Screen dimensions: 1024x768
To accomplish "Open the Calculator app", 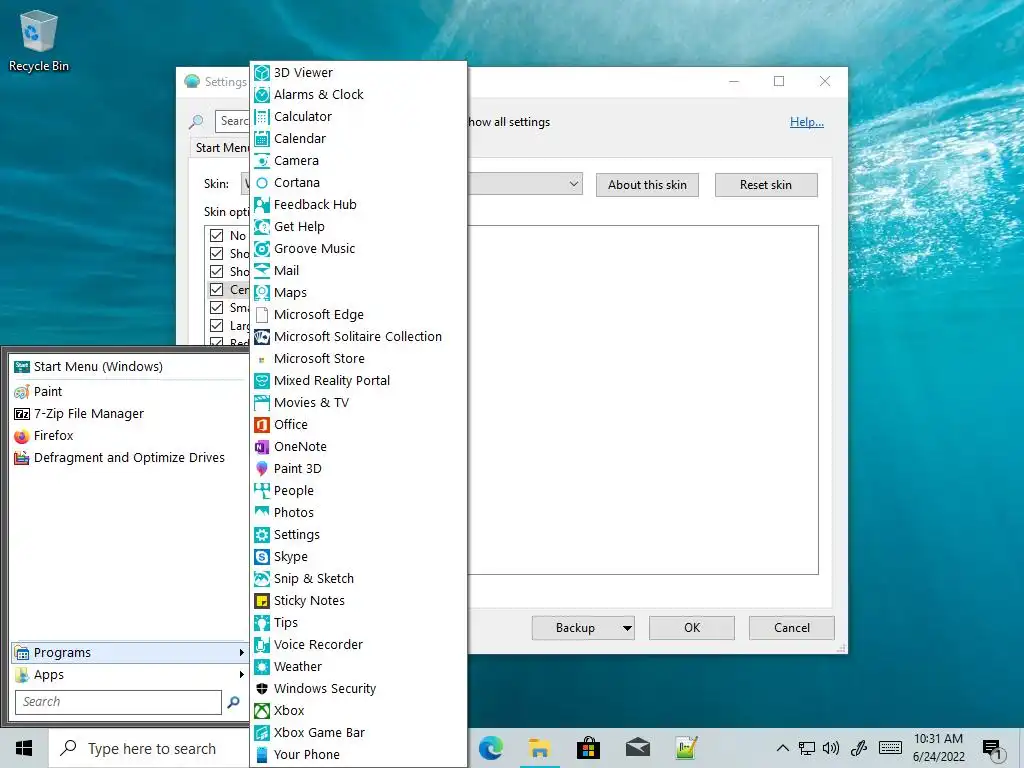I will coord(359,116).
